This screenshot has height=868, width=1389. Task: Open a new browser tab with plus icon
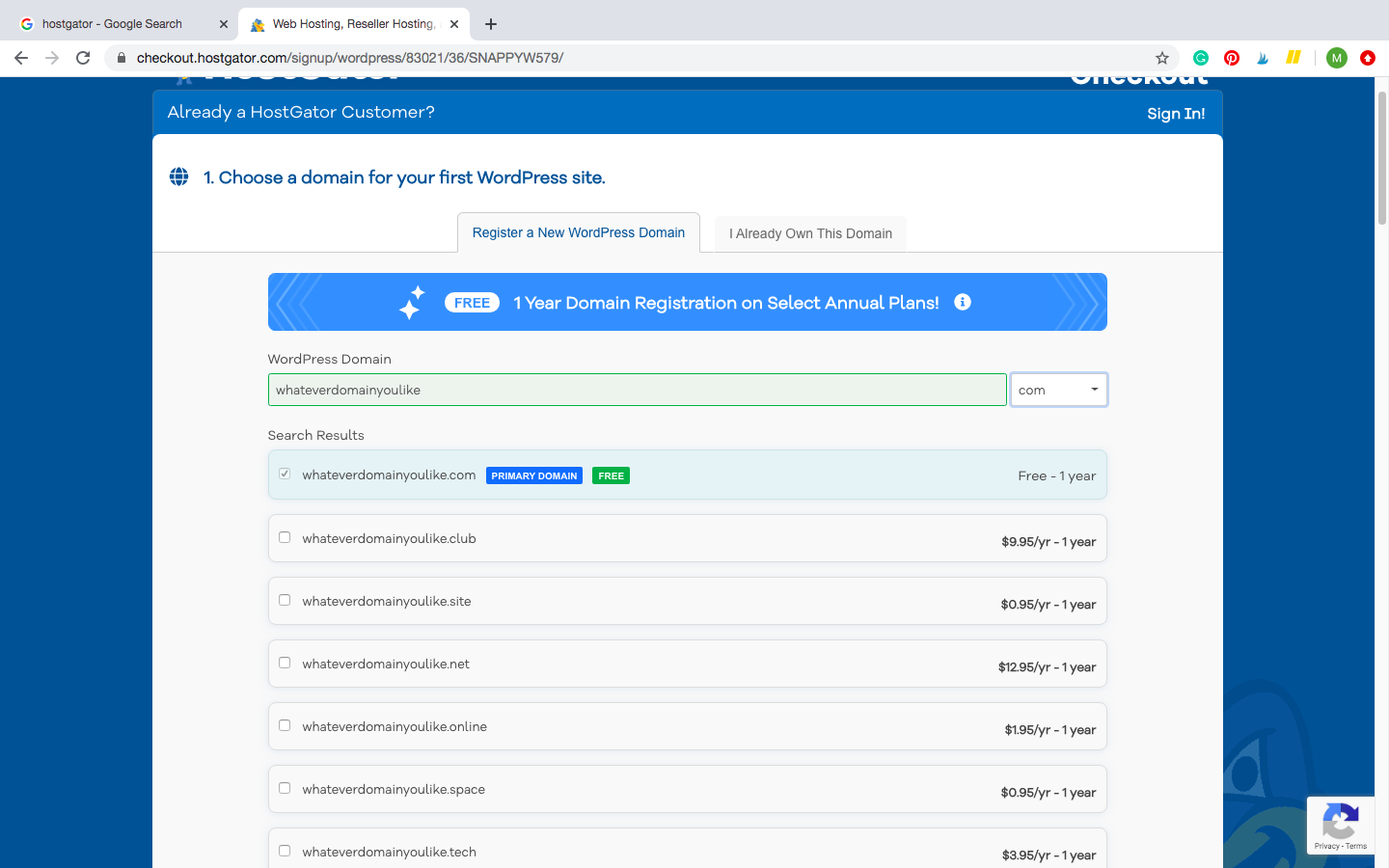pos(491,24)
